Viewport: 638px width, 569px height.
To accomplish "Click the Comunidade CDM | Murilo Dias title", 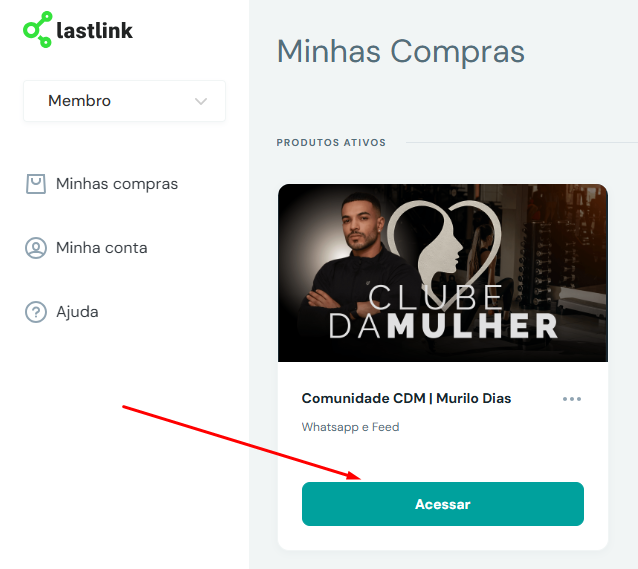I will 406,398.
